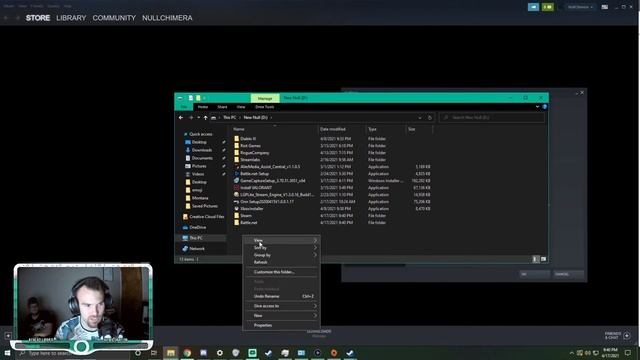640x360 pixels.
Task: Choose Undo Rename in context menu
Action: point(281,296)
